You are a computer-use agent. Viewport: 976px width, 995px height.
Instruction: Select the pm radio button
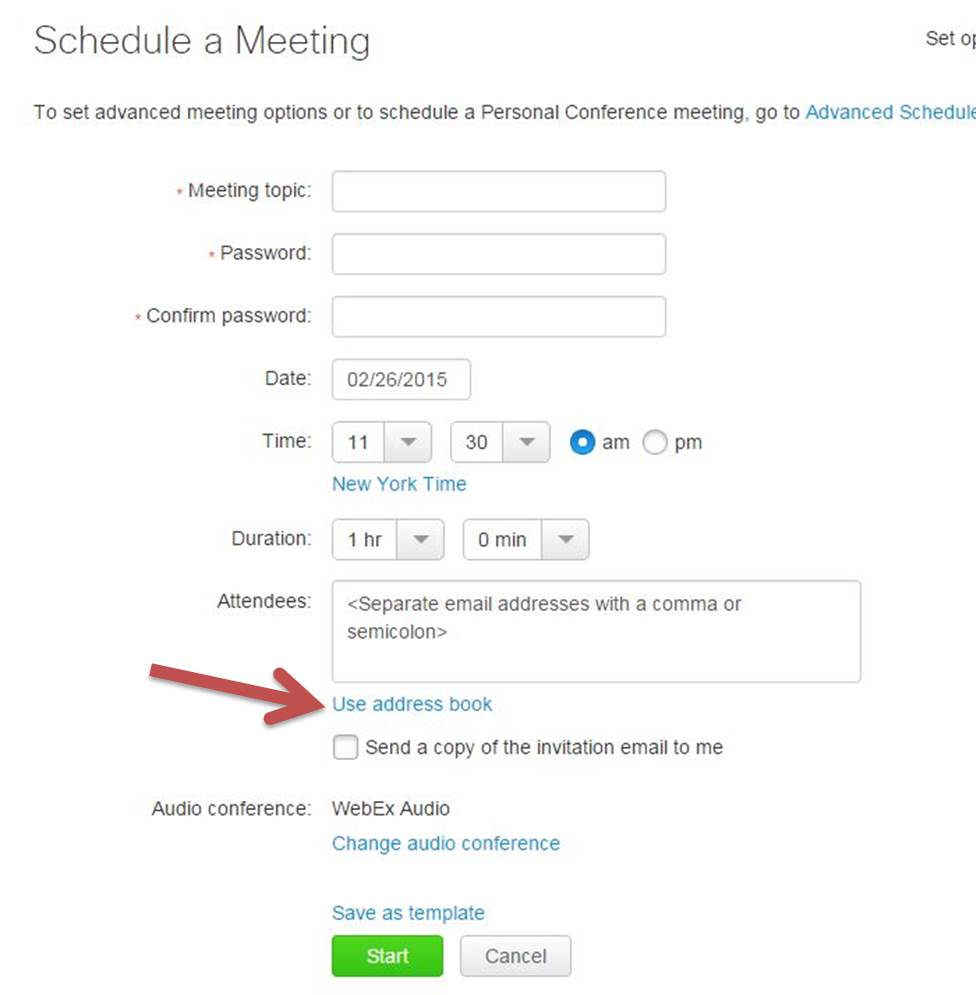tap(654, 442)
